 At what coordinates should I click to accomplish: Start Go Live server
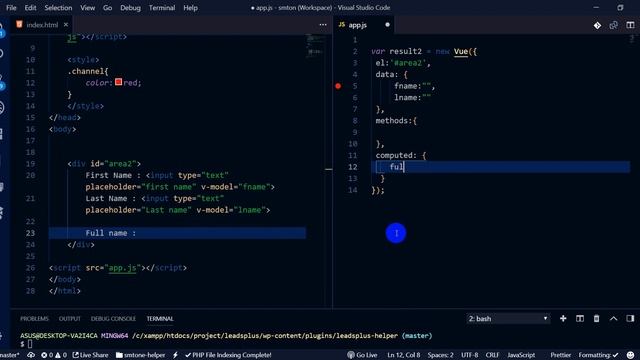coord(362,355)
